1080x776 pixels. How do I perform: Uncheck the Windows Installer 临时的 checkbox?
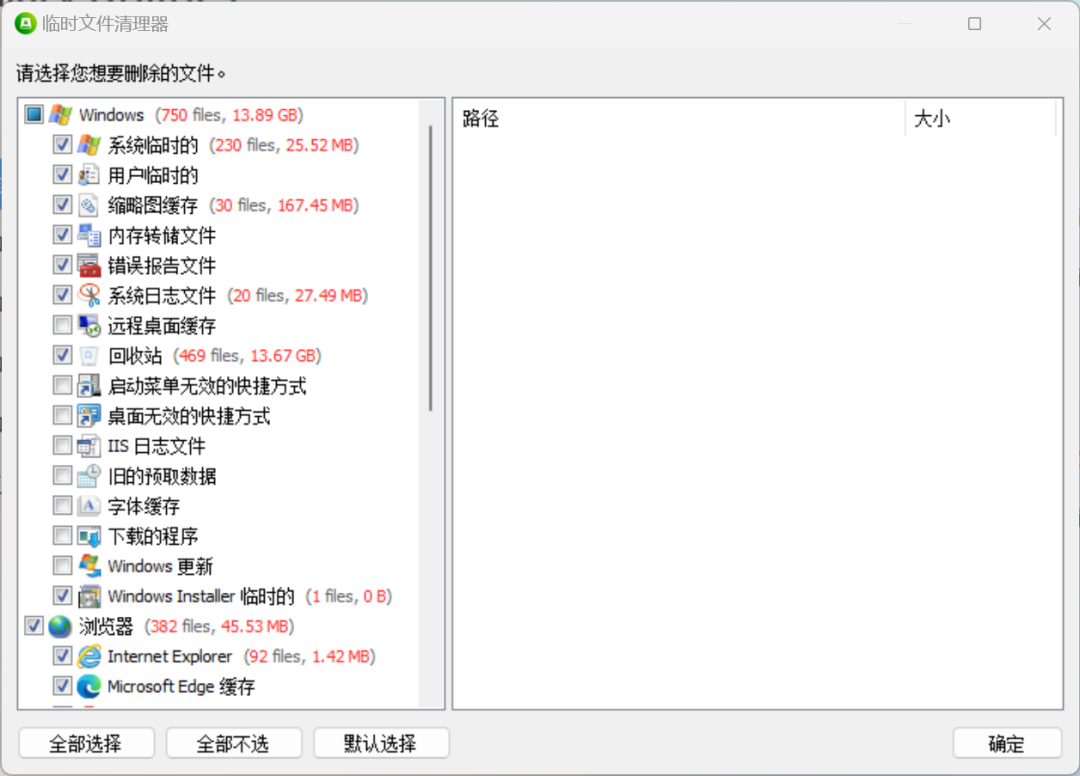tap(62, 596)
